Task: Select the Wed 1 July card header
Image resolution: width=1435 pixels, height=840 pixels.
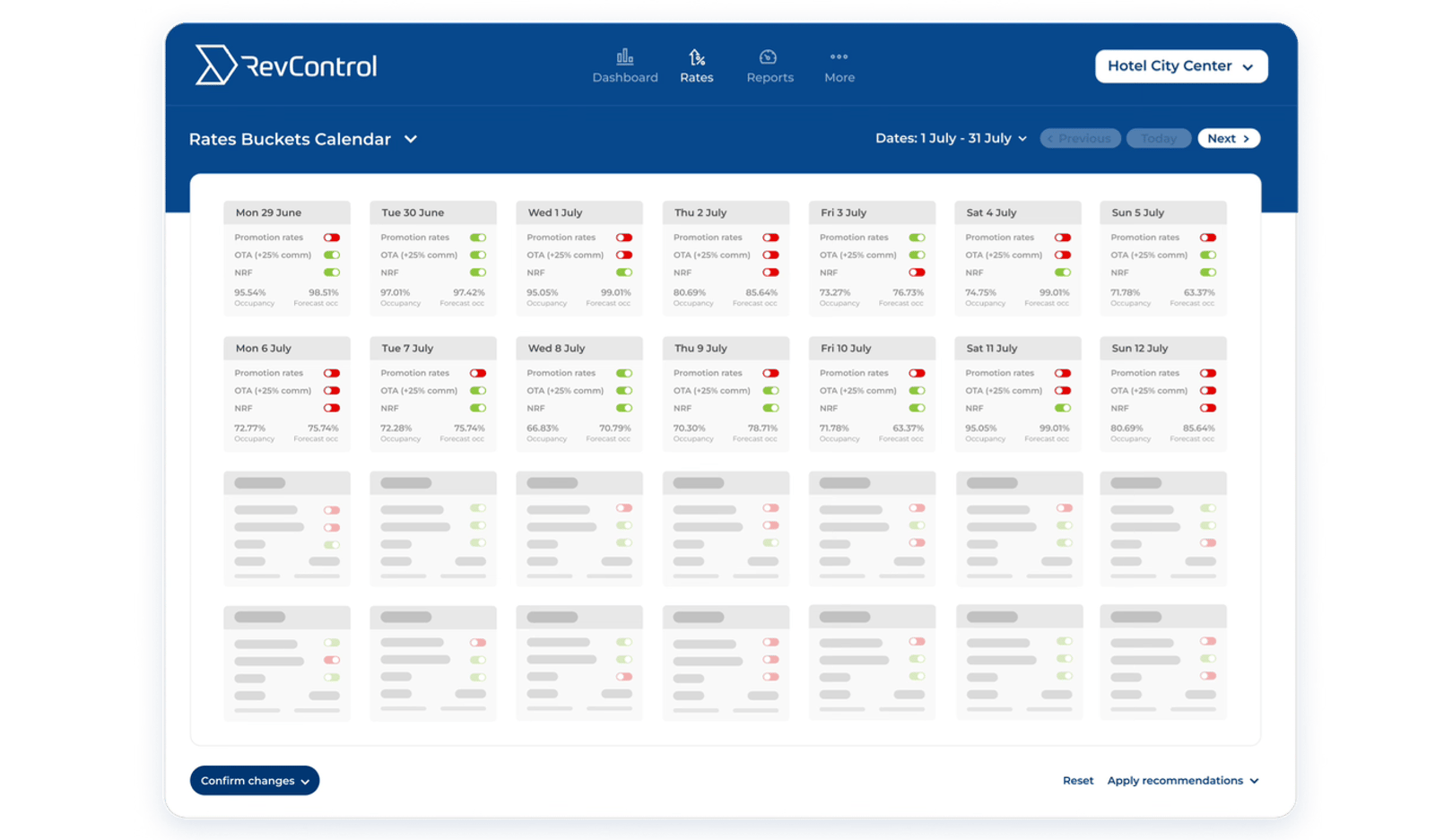Action: pos(579,212)
